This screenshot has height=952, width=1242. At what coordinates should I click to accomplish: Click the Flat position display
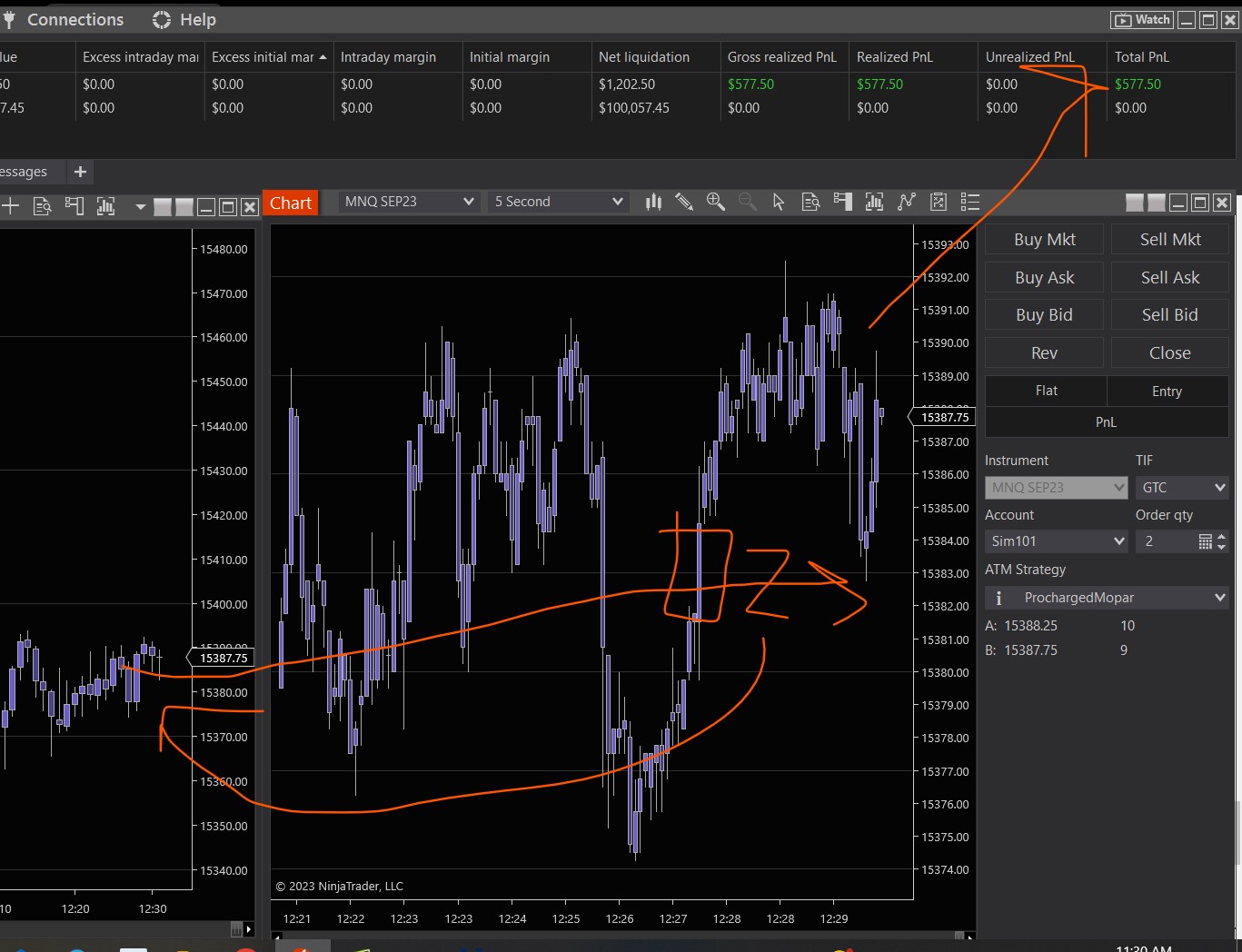[x=1047, y=391]
